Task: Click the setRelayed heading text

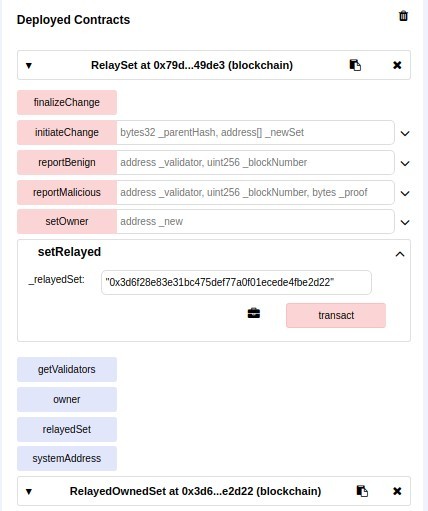Action: click(69, 252)
